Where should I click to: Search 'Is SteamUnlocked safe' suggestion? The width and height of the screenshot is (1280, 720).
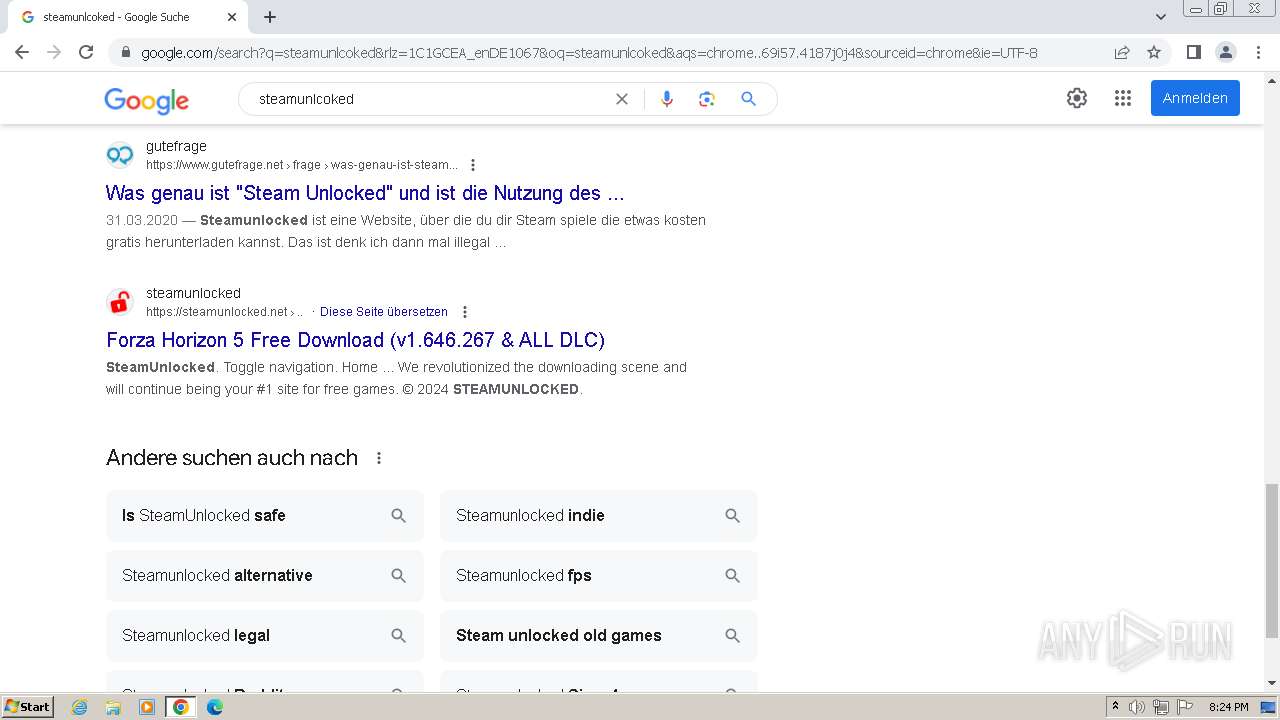[265, 516]
